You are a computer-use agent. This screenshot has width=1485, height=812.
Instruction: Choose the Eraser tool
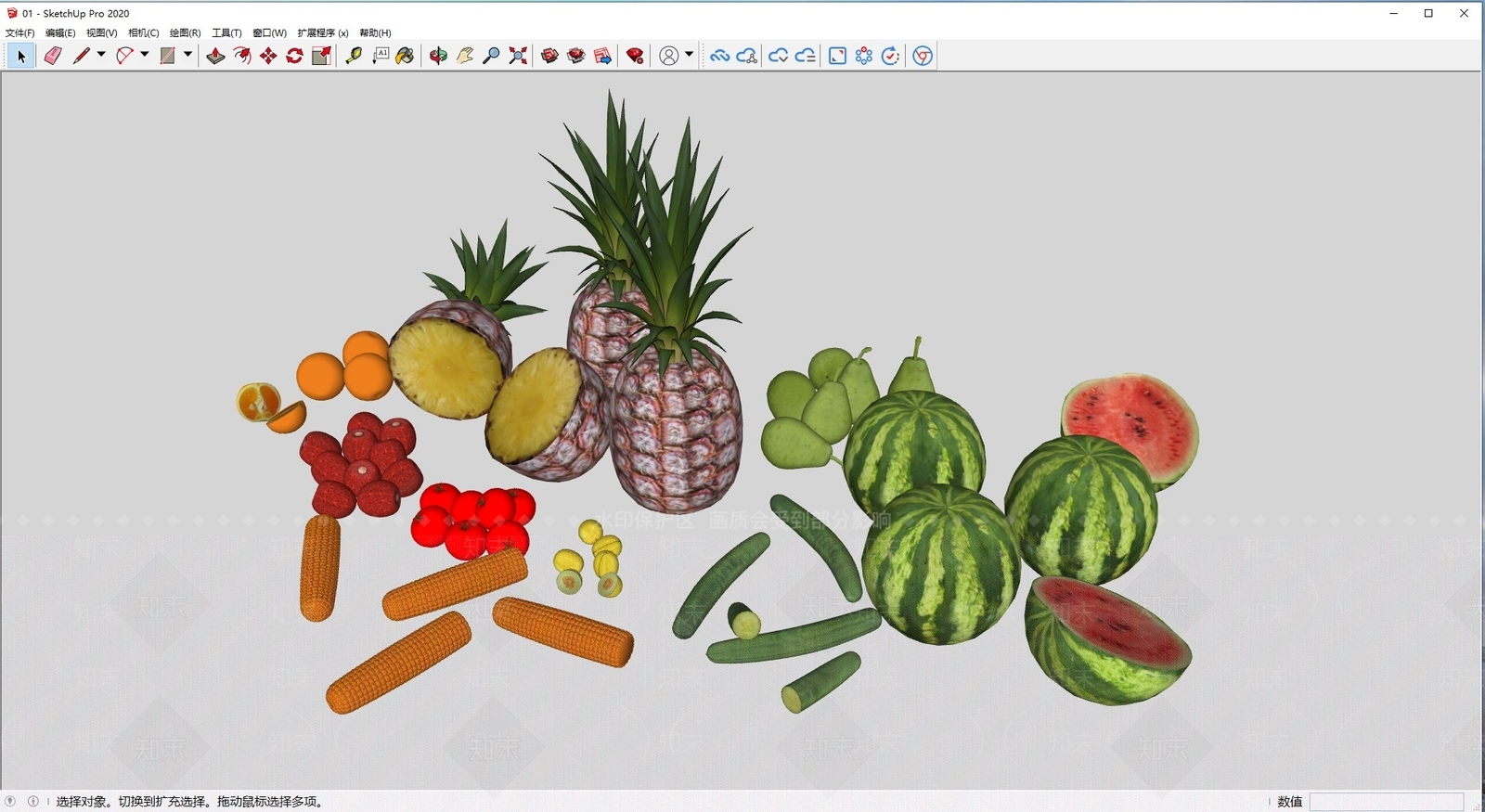[x=53, y=56]
